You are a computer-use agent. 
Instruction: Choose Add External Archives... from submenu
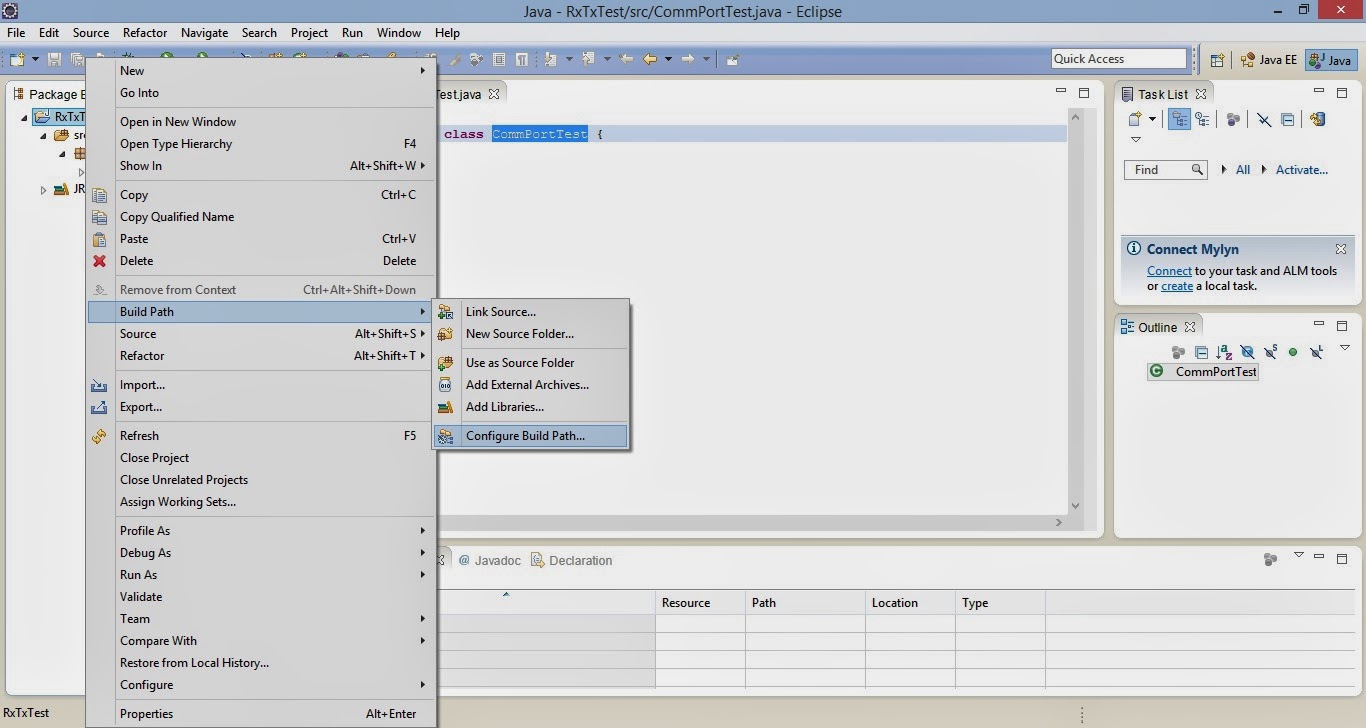(x=530, y=385)
